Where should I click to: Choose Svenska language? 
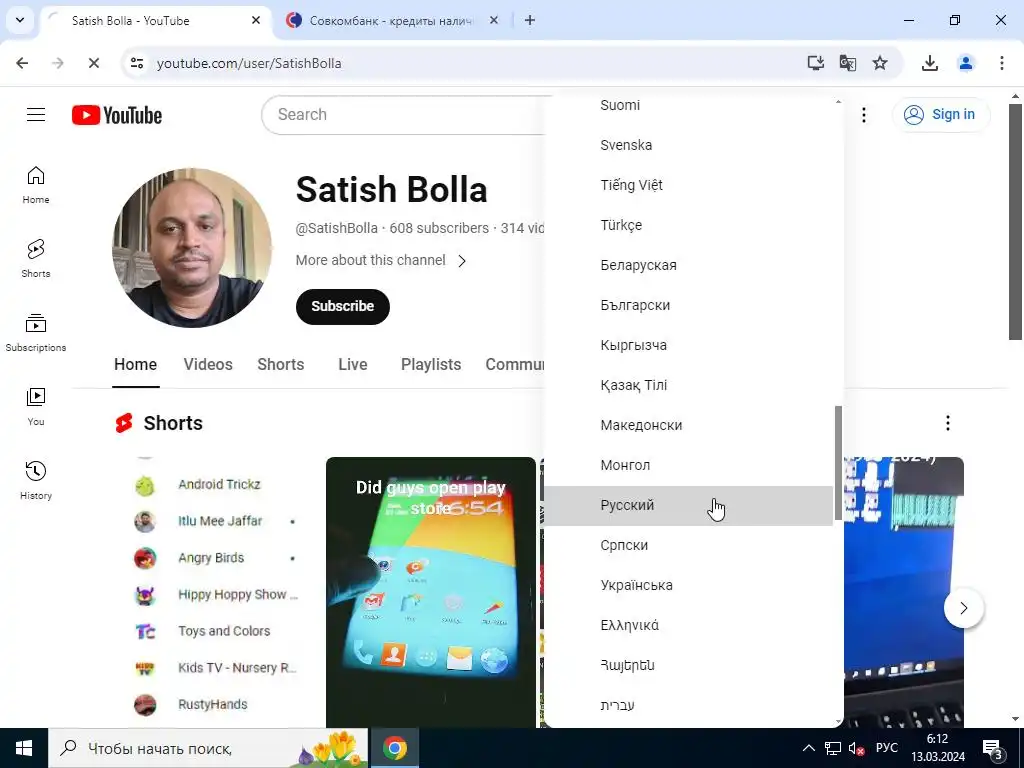click(x=688, y=145)
